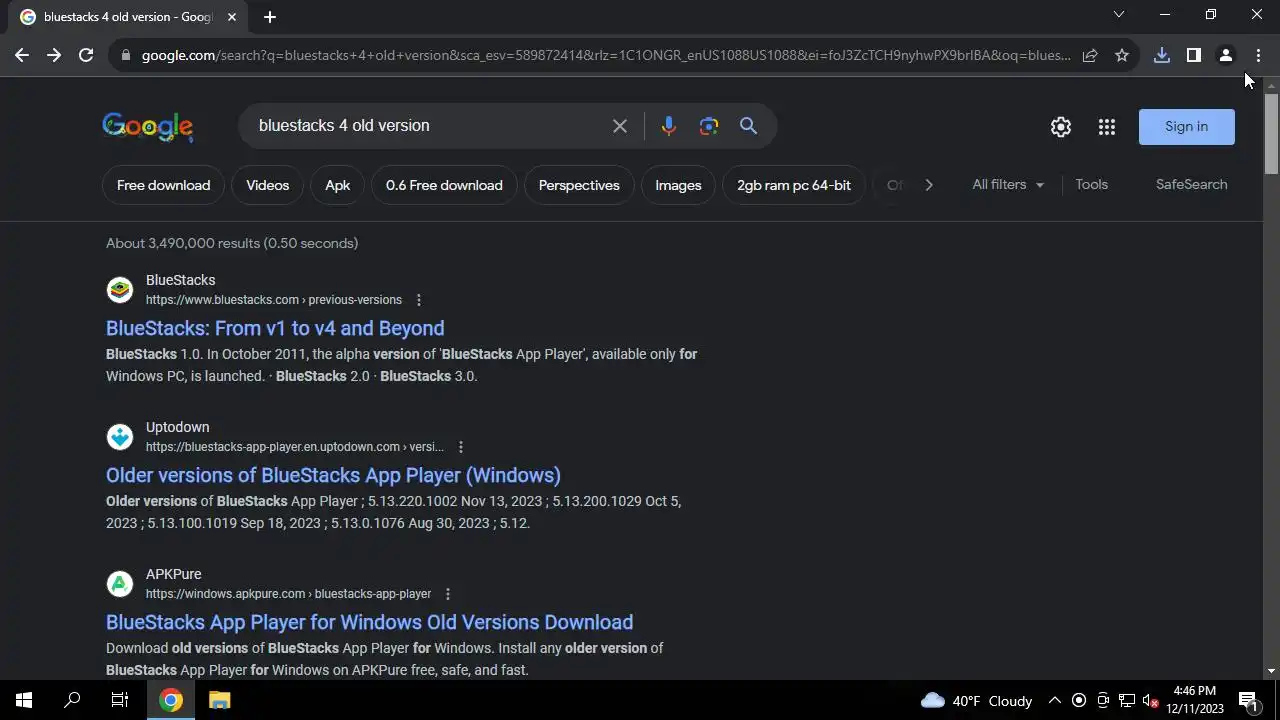Click muted volume tray icon
The height and width of the screenshot is (720, 1280).
1150,701
